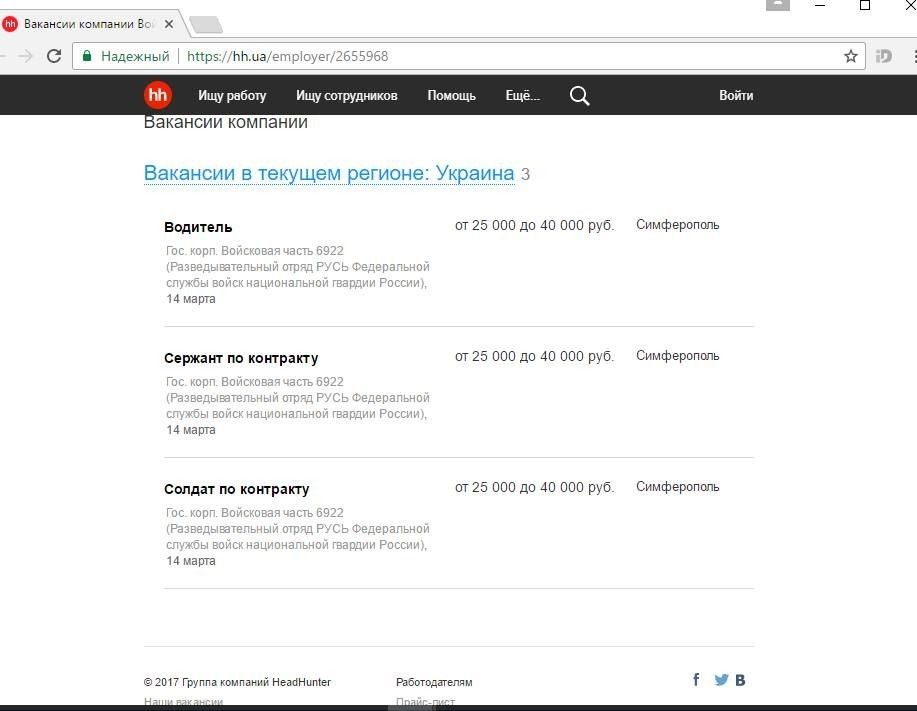Open the "Водитель" vacancy link
Image resolution: width=917 pixels, height=711 pixels.
pyautogui.click(x=198, y=227)
